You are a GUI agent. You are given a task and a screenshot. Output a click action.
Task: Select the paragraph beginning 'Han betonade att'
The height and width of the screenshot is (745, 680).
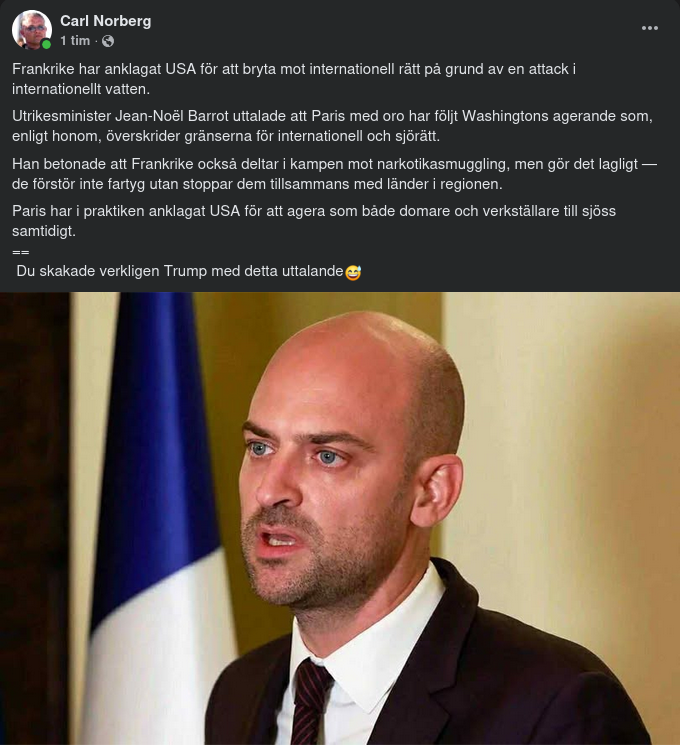pyautogui.click(x=334, y=174)
